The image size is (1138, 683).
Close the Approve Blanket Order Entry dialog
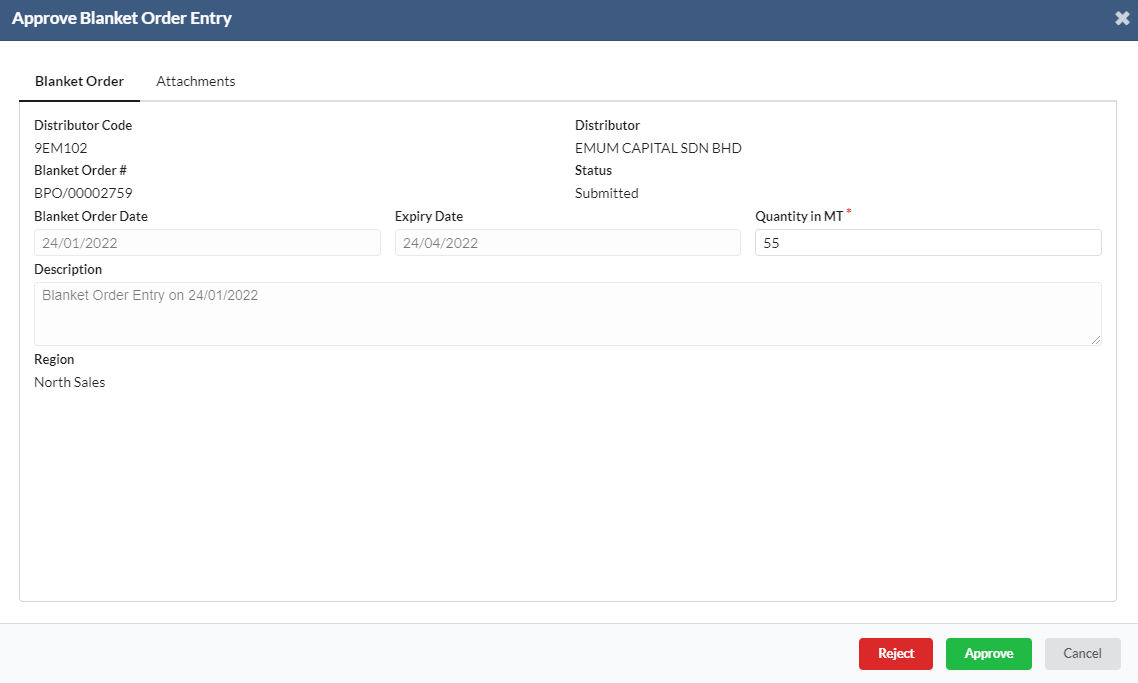[x=1122, y=19]
